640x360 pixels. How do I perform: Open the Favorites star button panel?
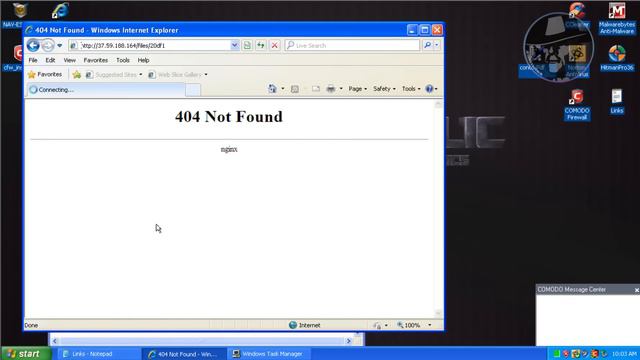click(45, 74)
